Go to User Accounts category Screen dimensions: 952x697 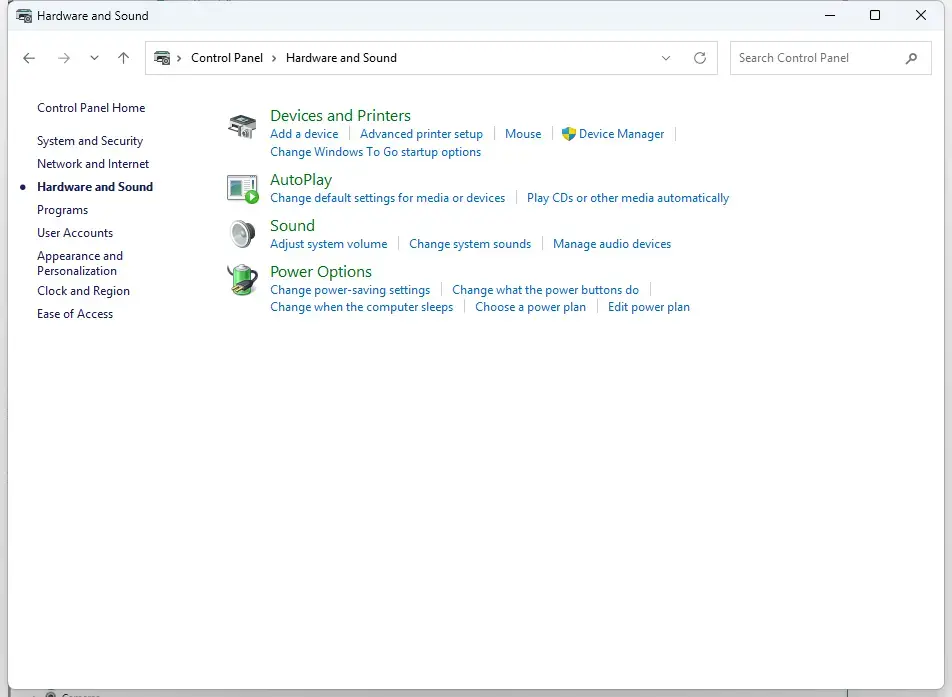point(75,233)
